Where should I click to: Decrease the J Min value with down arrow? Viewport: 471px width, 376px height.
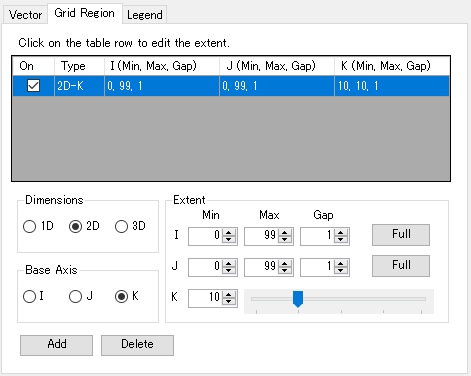pyautogui.click(x=229, y=271)
